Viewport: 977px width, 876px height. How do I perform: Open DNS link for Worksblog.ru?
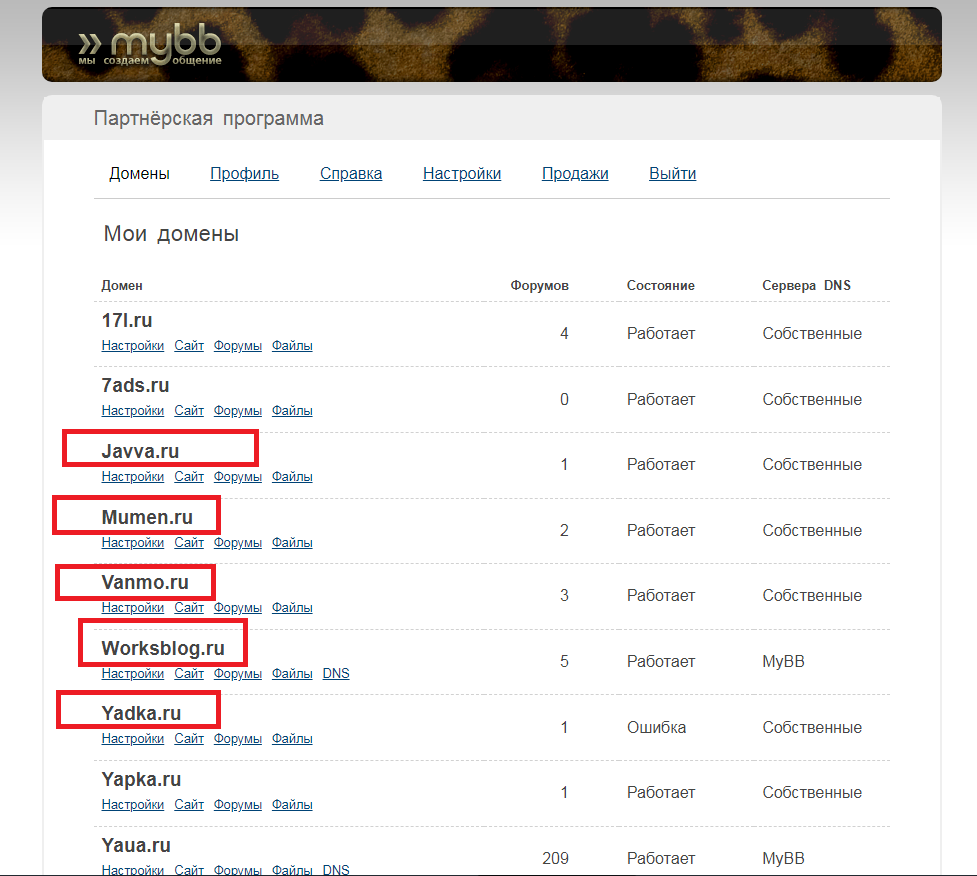pos(336,674)
